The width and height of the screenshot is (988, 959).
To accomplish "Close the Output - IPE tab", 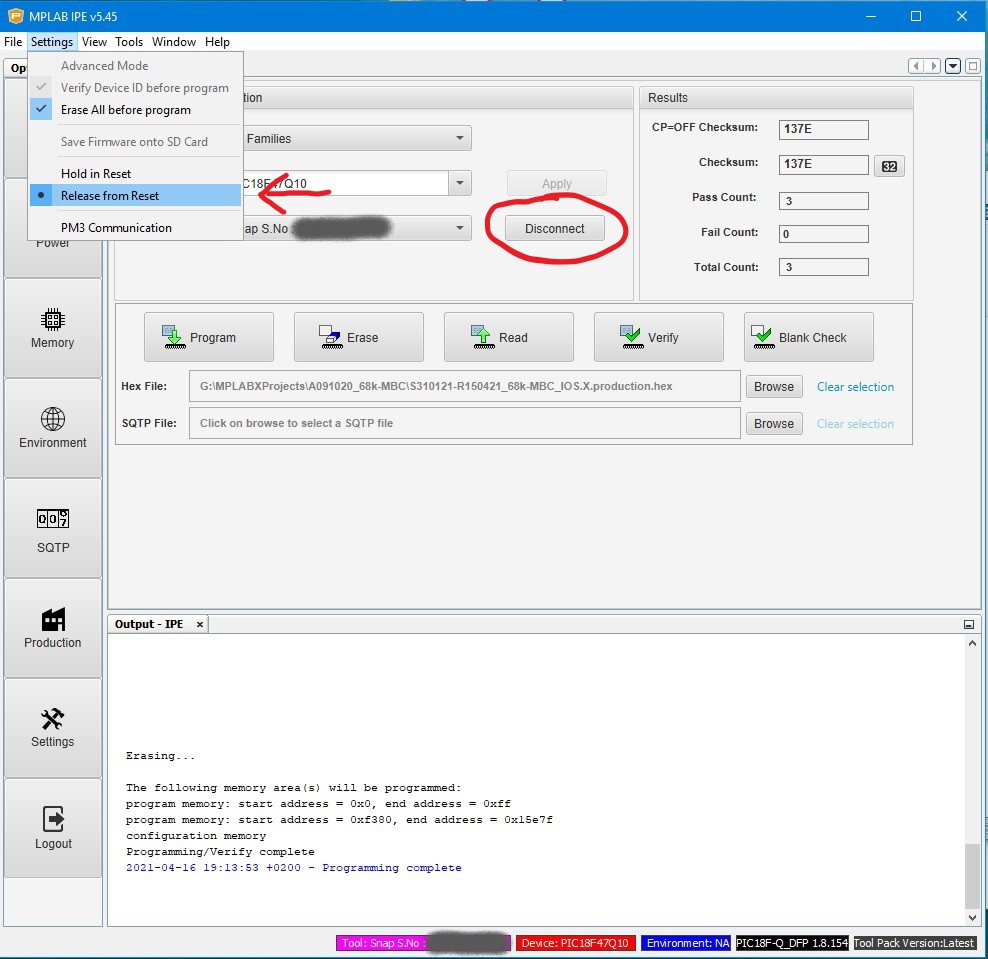I will (x=200, y=624).
